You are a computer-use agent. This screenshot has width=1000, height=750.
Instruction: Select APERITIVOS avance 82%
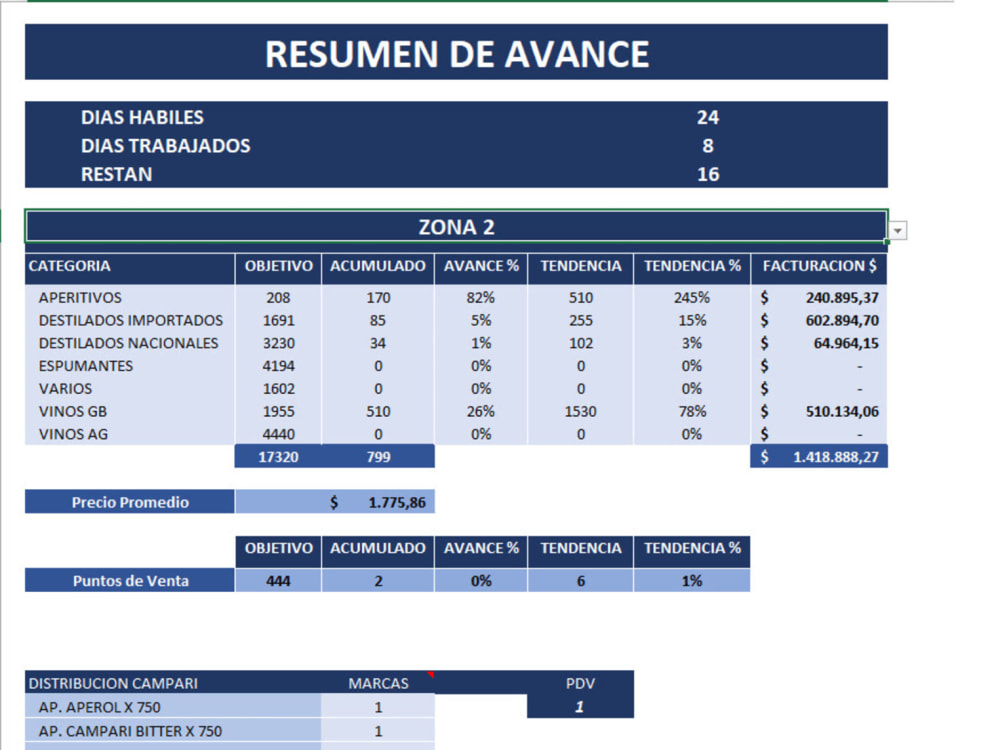tap(481, 297)
